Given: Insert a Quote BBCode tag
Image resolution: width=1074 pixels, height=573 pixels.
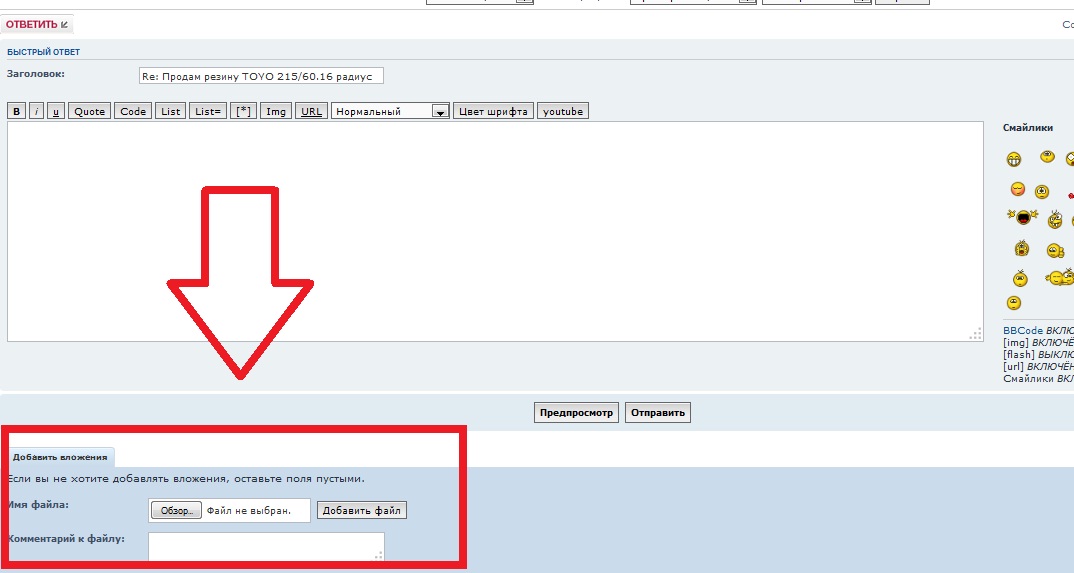Looking at the screenshot, I should click(89, 111).
